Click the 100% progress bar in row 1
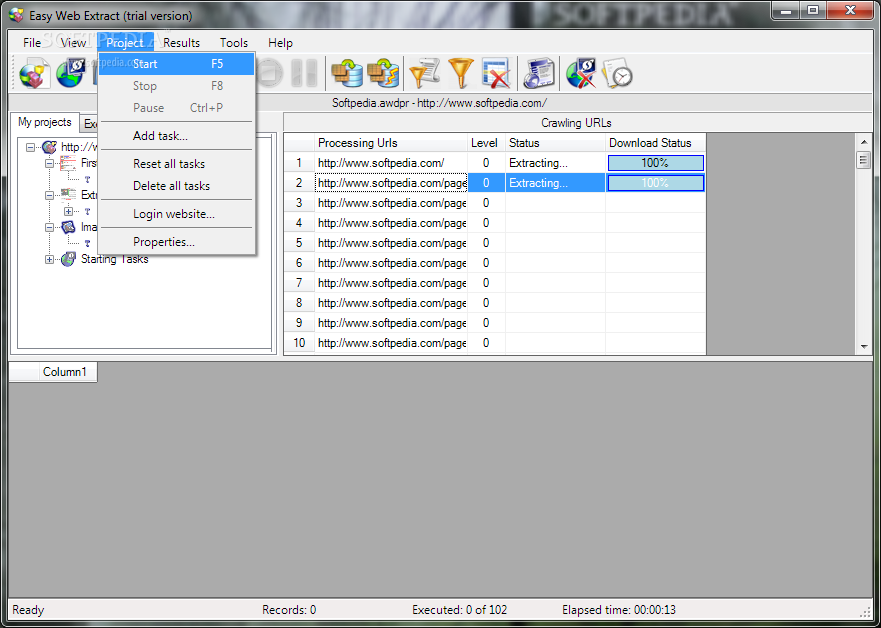The image size is (881, 628). point(656,163)
